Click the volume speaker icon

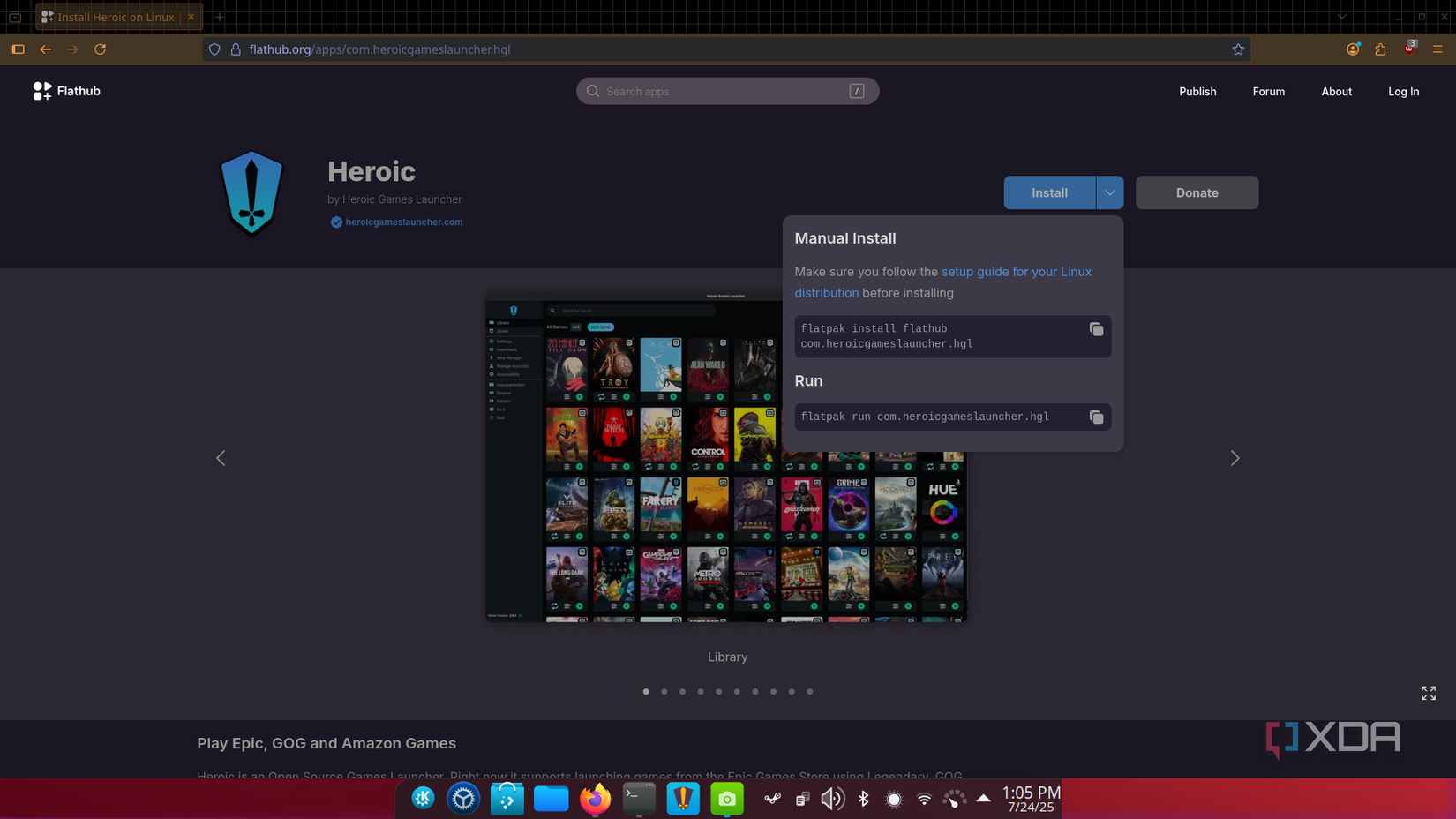(x=832, y=799)
